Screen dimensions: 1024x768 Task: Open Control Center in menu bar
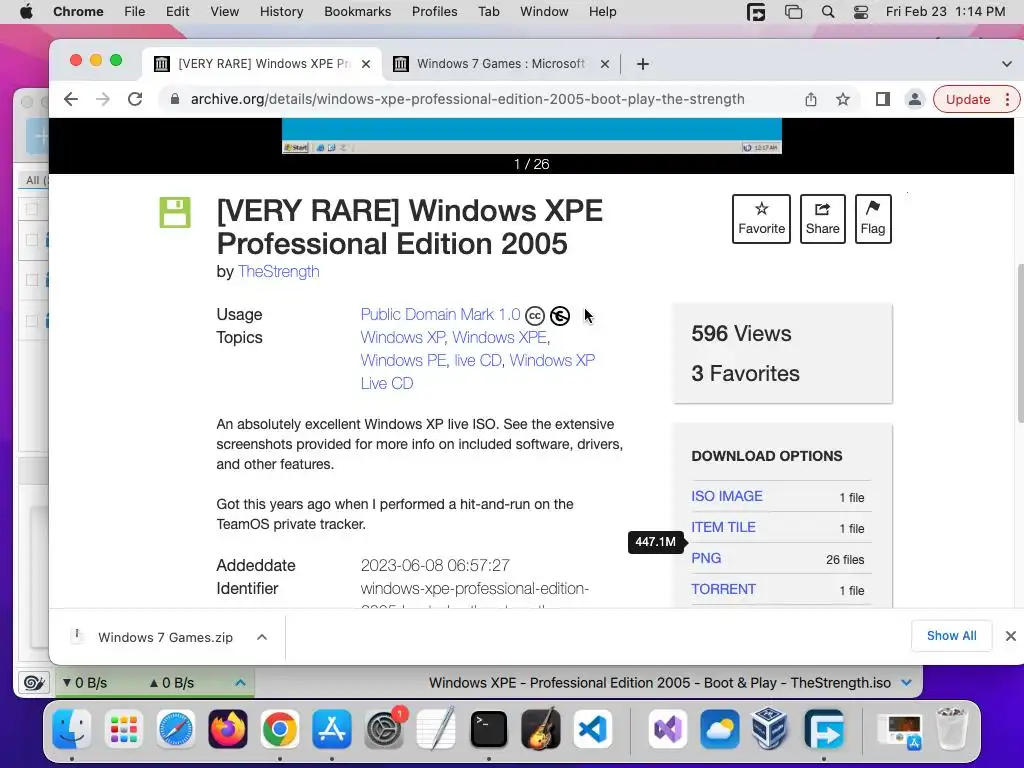click(861, 12)
